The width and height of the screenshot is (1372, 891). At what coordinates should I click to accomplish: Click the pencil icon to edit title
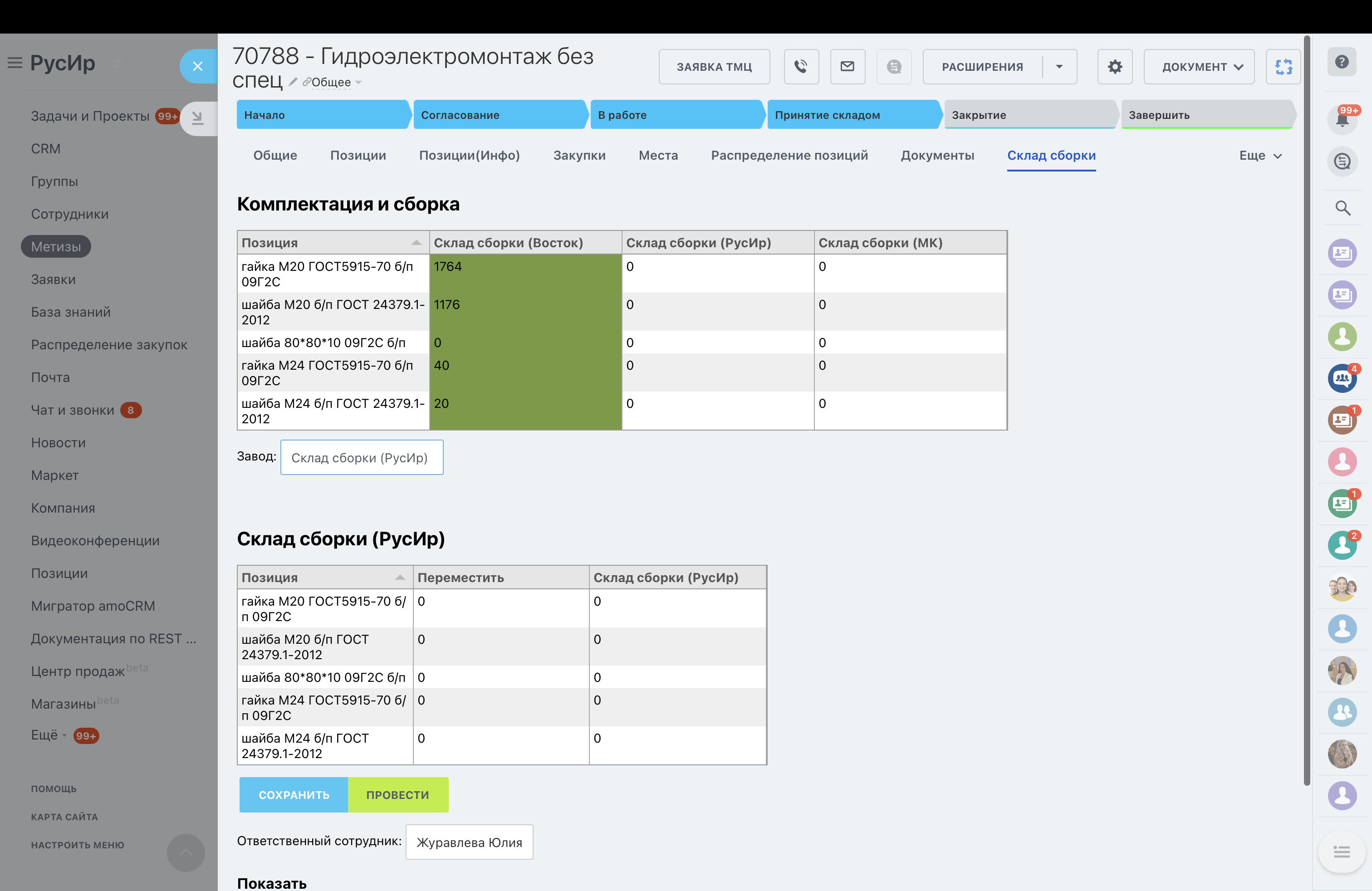(x=293, y=82)
